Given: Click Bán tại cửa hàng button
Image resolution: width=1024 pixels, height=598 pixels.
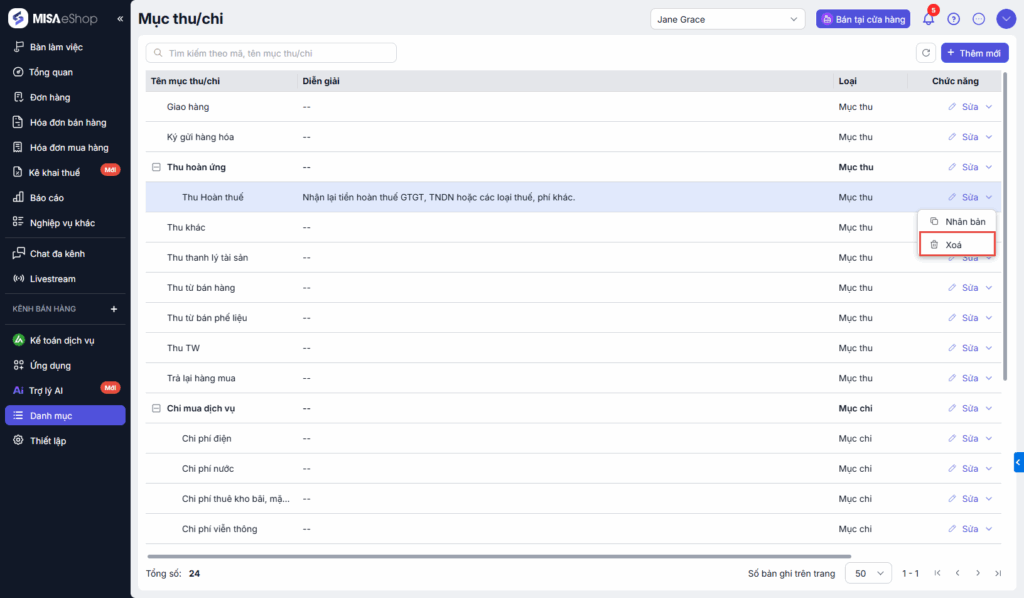Looking at the screenshot, I should 863,19.
